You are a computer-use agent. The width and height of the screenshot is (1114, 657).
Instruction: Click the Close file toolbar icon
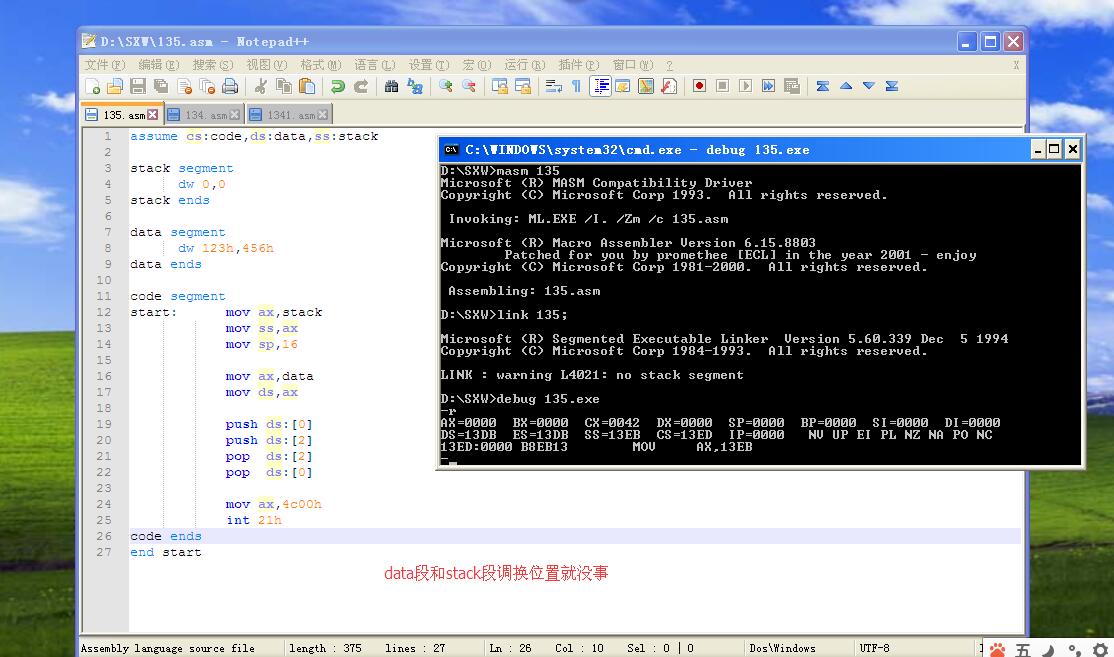[185, 87]
